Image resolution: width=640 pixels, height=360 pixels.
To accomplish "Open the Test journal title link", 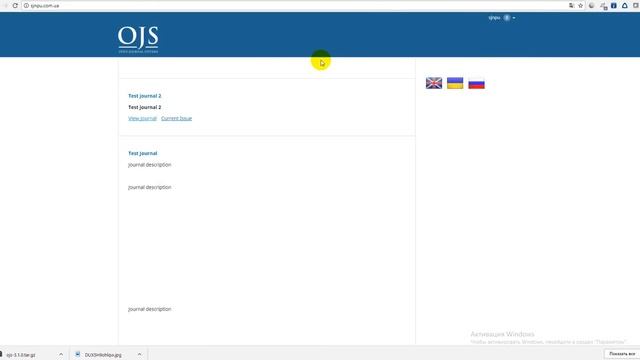I will 142,153.
